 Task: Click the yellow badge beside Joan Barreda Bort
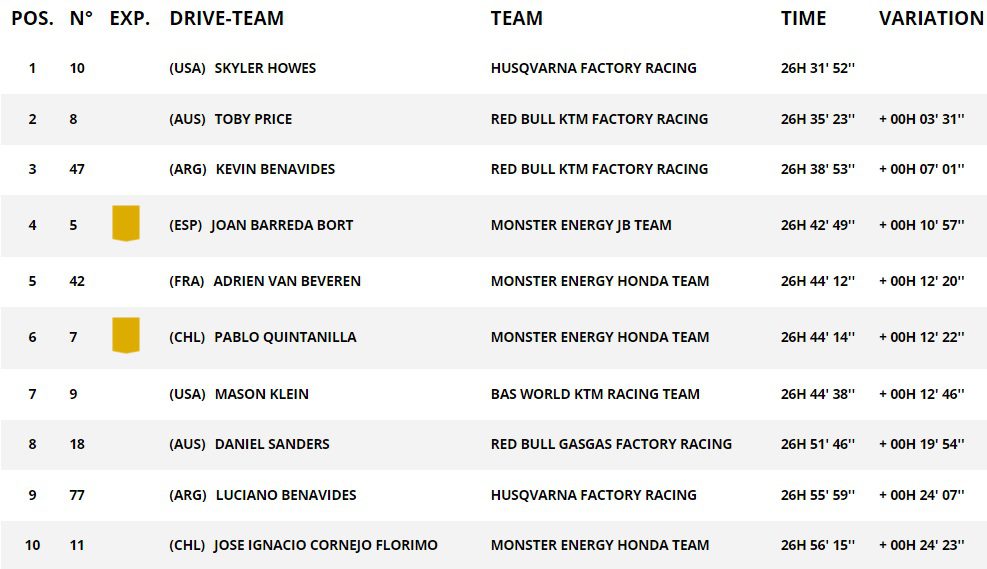click(125, 223)
